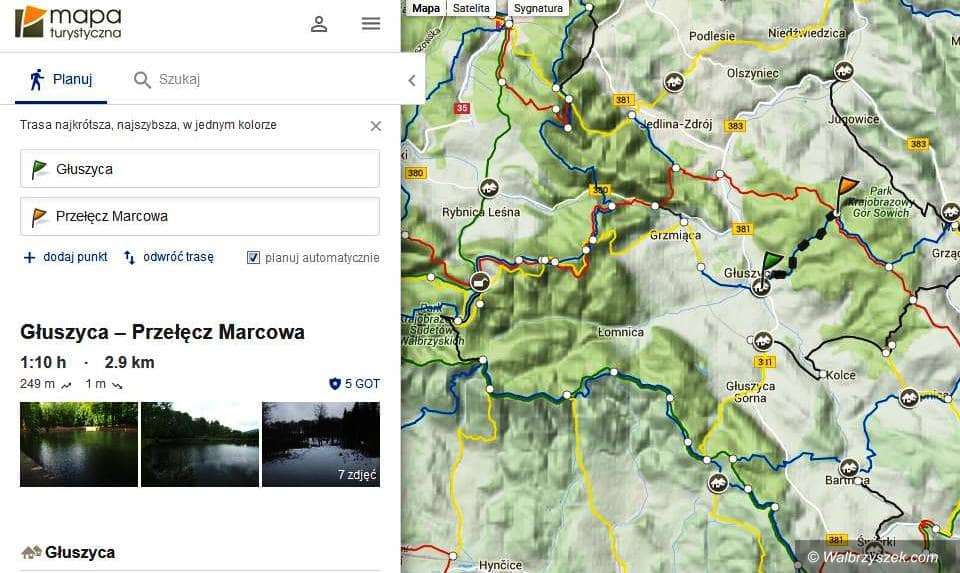This screenshot has height=573, width=960.
Task: Click the 5 GOT badge
Action: [x=354, y=384]
